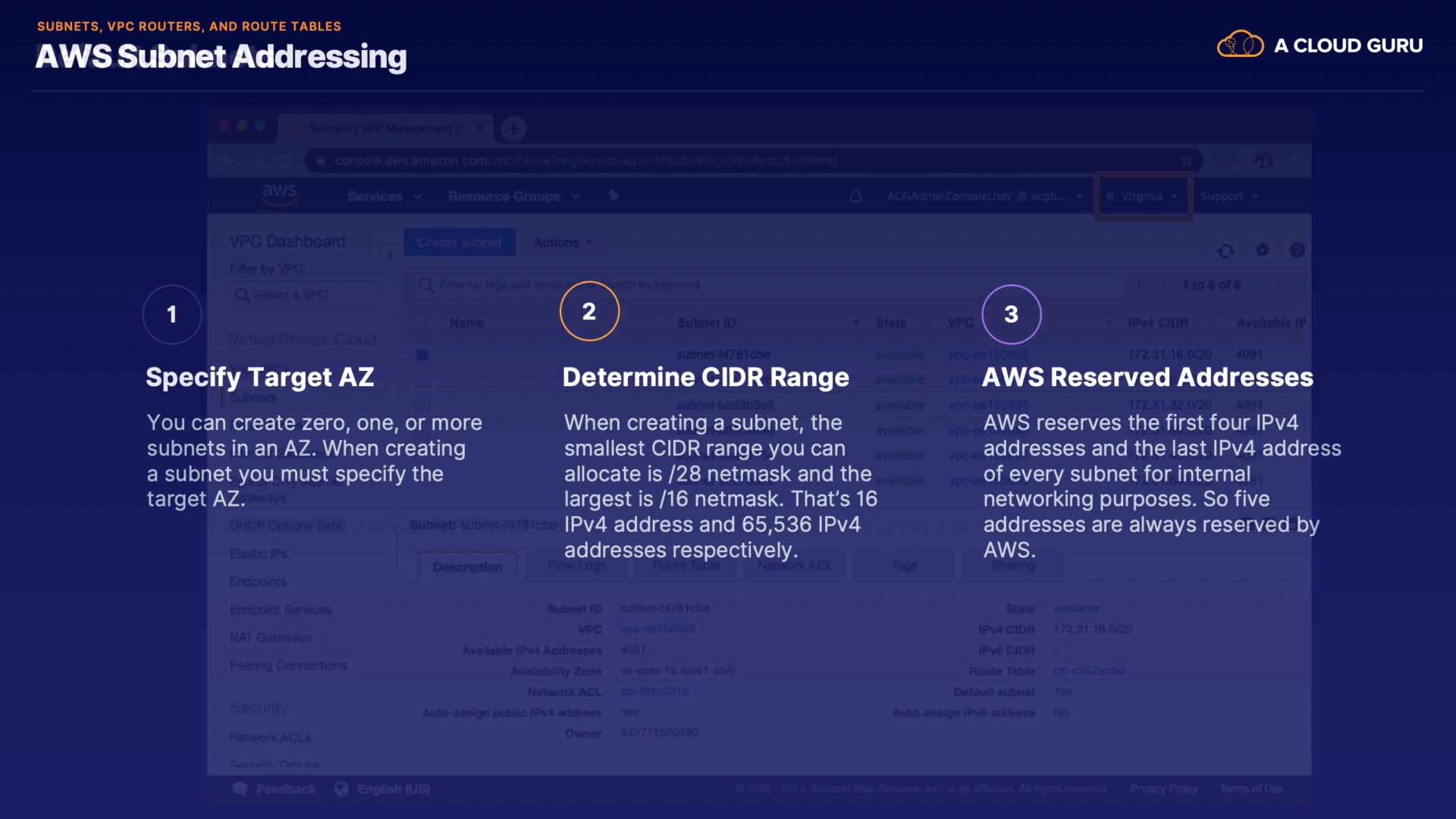This screenshot has height=819, width=1456.
Task: Switch to the Route Table tab
Action: (686, 566)
